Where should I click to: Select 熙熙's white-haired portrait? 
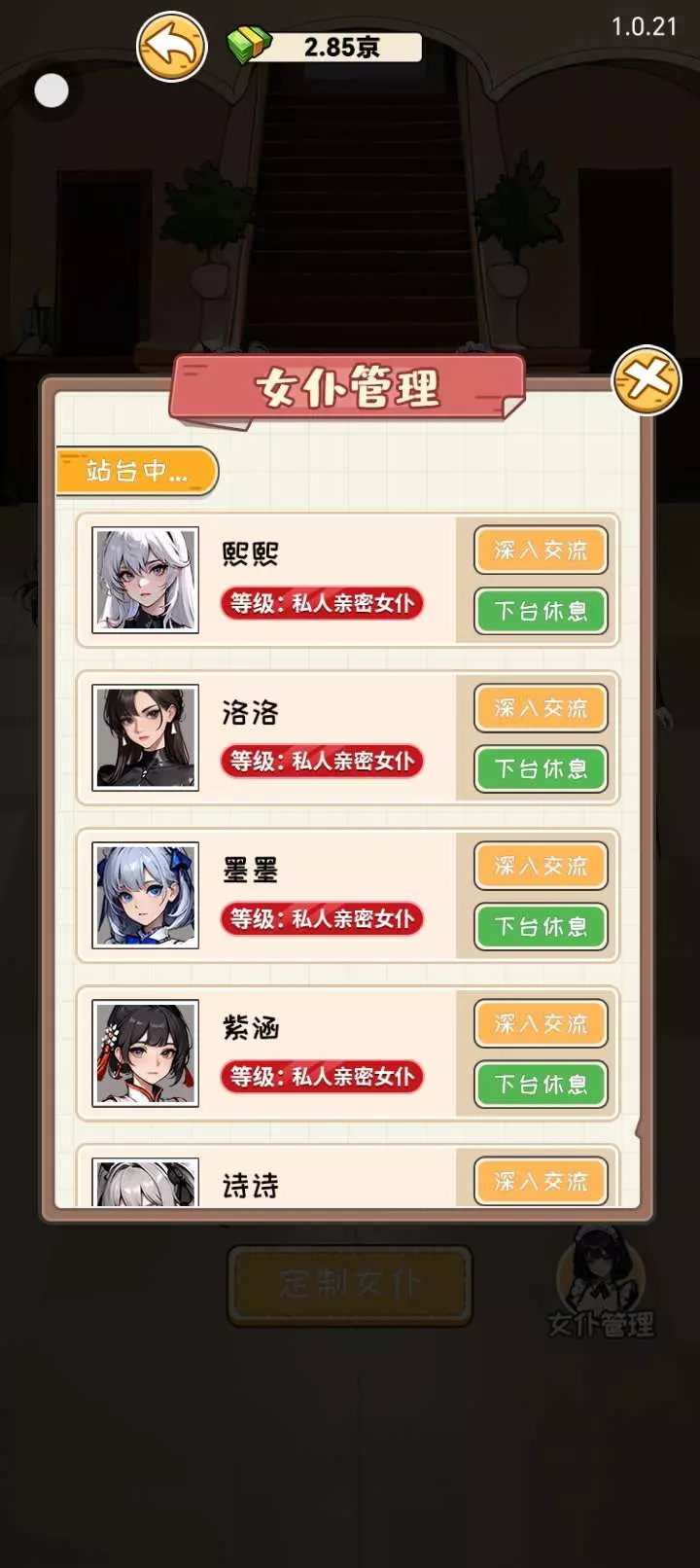146,580
